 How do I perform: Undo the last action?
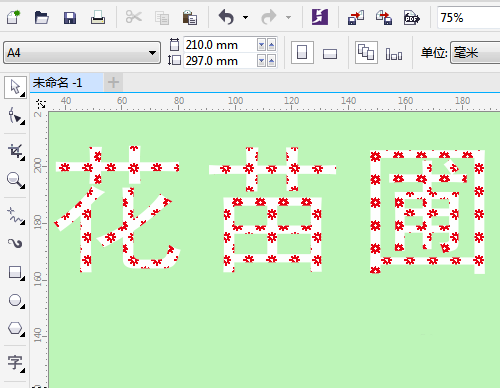(226, 17)
